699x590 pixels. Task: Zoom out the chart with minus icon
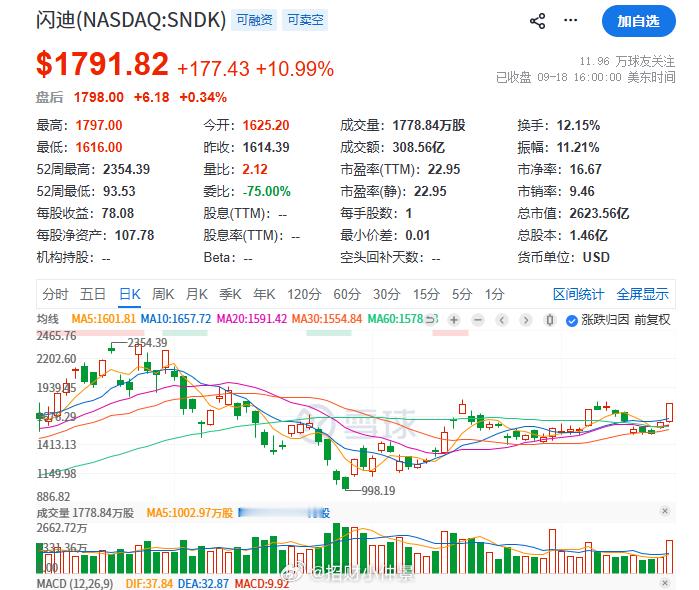(478, 320)
